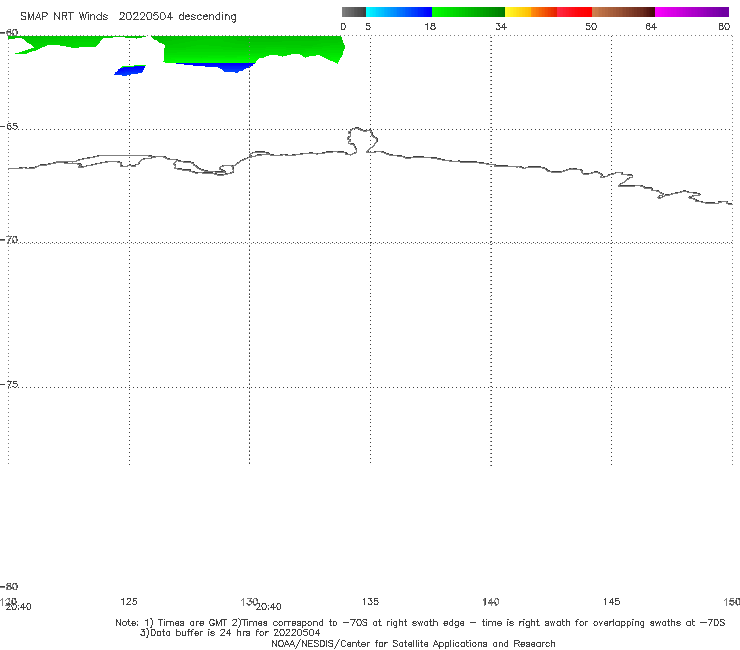Click the "-60" latitude label
Image resolution: width=740 pixels, height=650 pixels.
(x=9, y=33)
